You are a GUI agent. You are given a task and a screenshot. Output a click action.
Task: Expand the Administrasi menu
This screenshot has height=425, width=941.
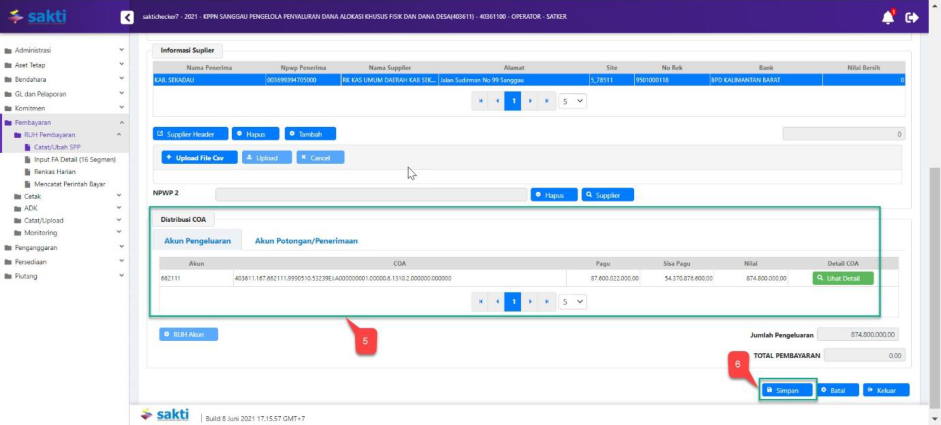[x=64, y=49]
